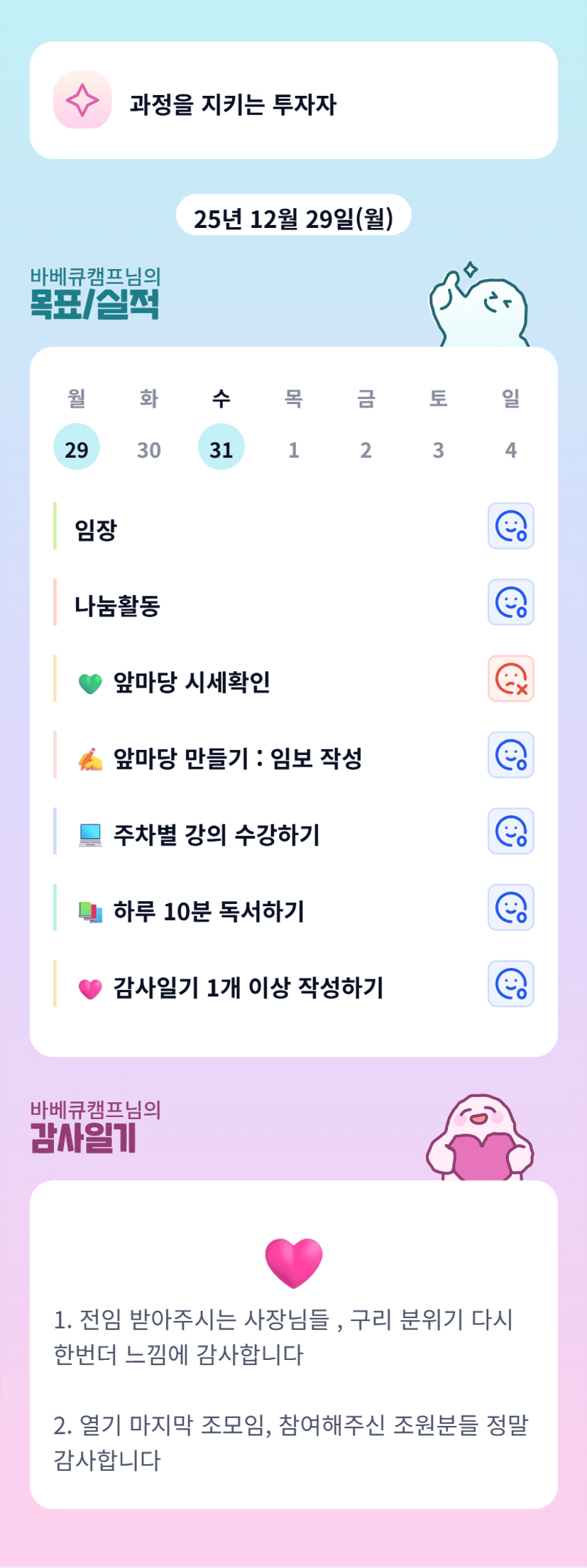
Task: Select Wednesday the 31st in week calendar
Action: pos(221,448)
